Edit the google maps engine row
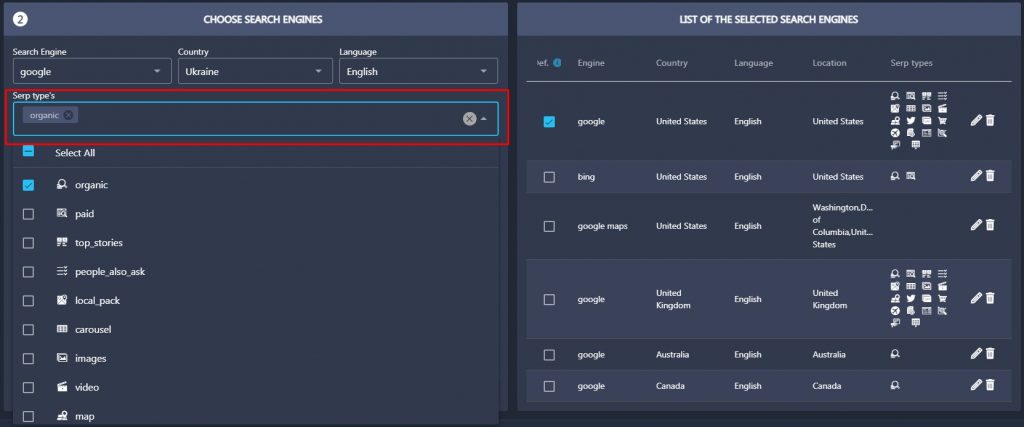 (976, 225)
